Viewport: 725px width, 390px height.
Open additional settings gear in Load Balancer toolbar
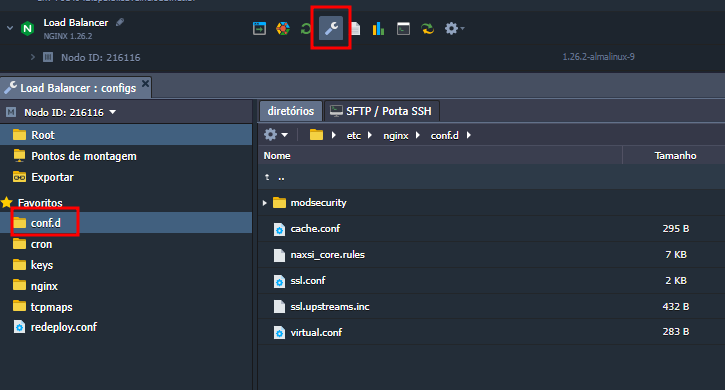454,29
